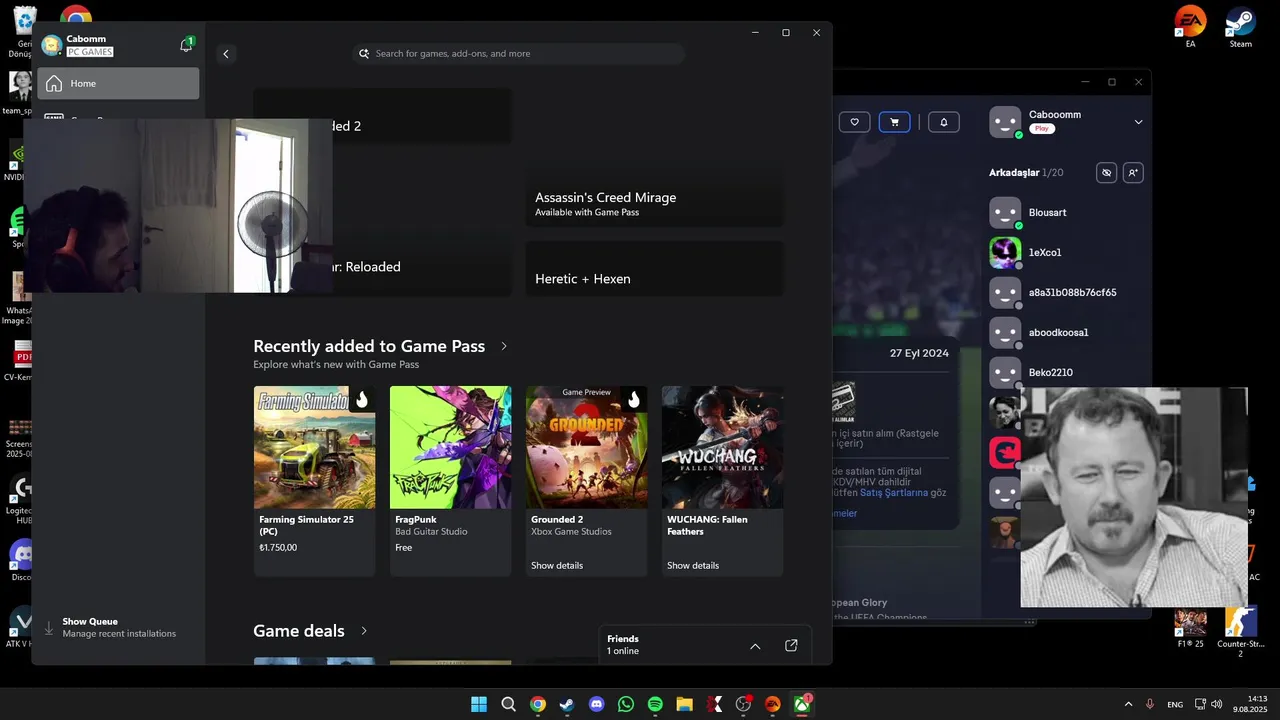Open the FragPunk cover art
This screenshot has height=720, width=1280.
(x=450, y=447)
